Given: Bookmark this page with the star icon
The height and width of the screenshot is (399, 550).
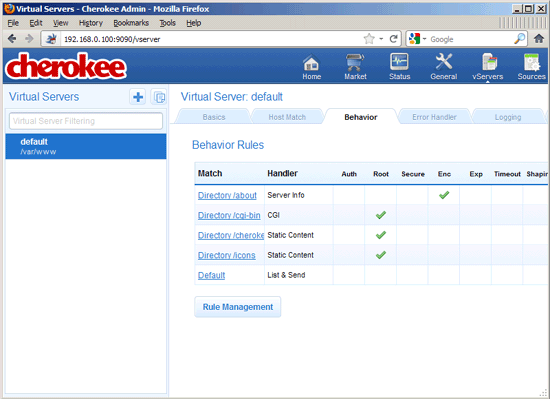Looking at the screenshot, I should pos(369,39).
